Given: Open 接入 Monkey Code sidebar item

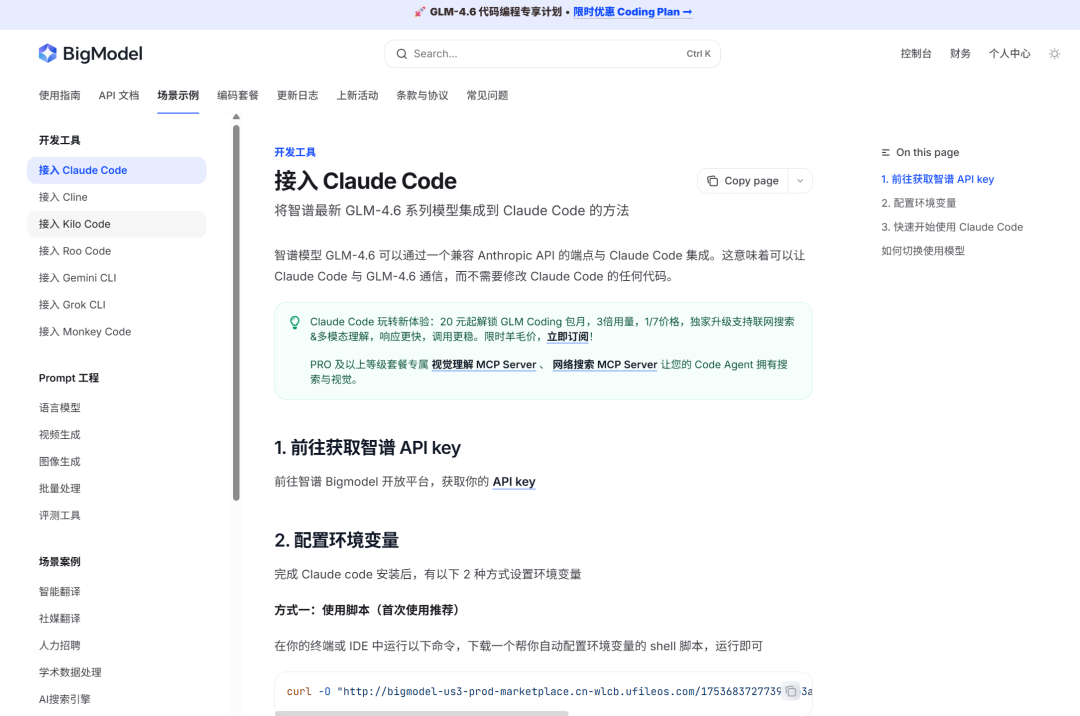Looking at the screenshot, I should coord(116,331).
